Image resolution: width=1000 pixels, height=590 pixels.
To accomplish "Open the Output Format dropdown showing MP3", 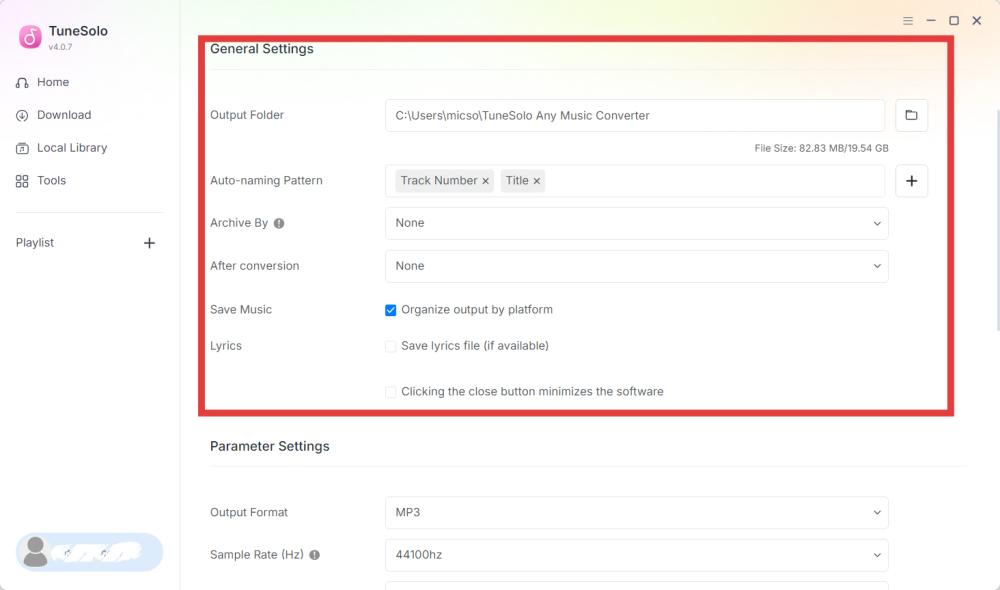I will (x=636, y=513).
